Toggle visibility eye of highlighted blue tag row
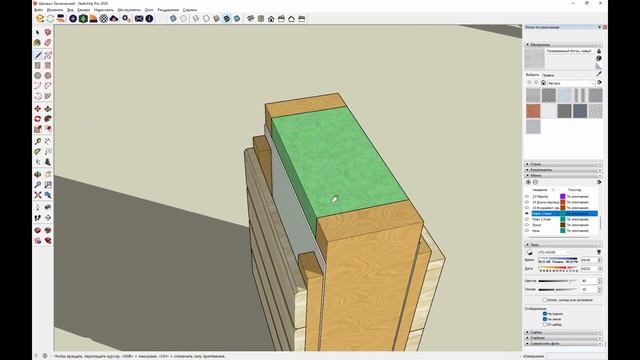Screen dimensions: 640x360 click(527, 213)
